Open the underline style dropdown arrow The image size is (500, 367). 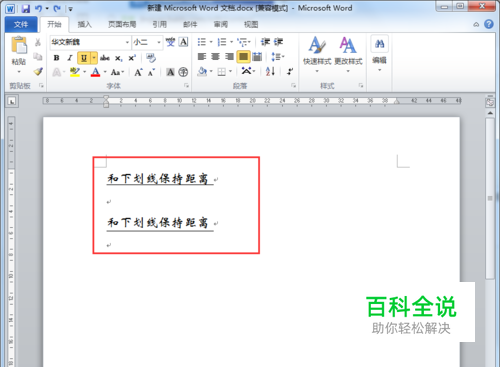click(x=94, y=58)
